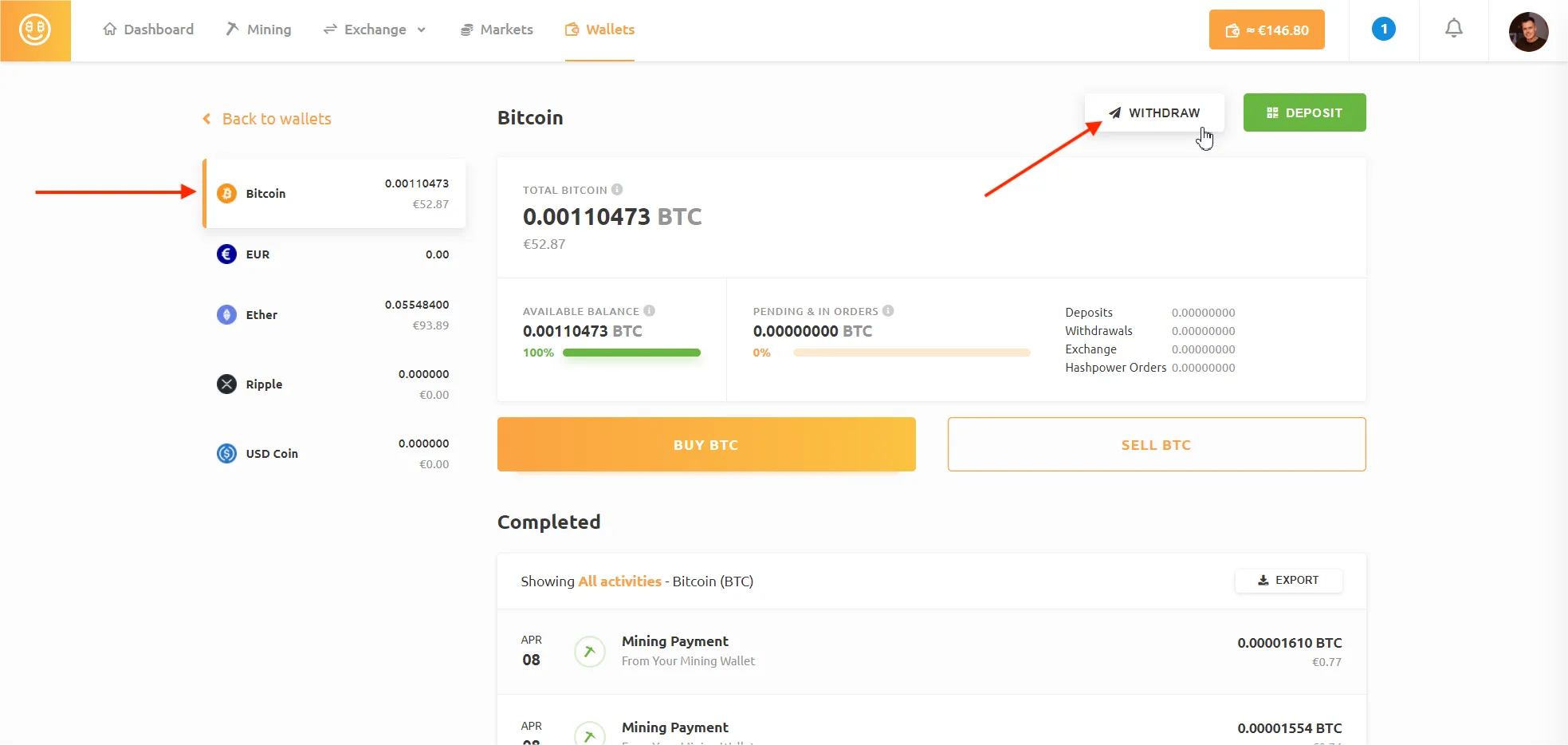Click the Pending & In Orders info icon
Screen dimensions: 1568x745
click(x=888, y=311)
